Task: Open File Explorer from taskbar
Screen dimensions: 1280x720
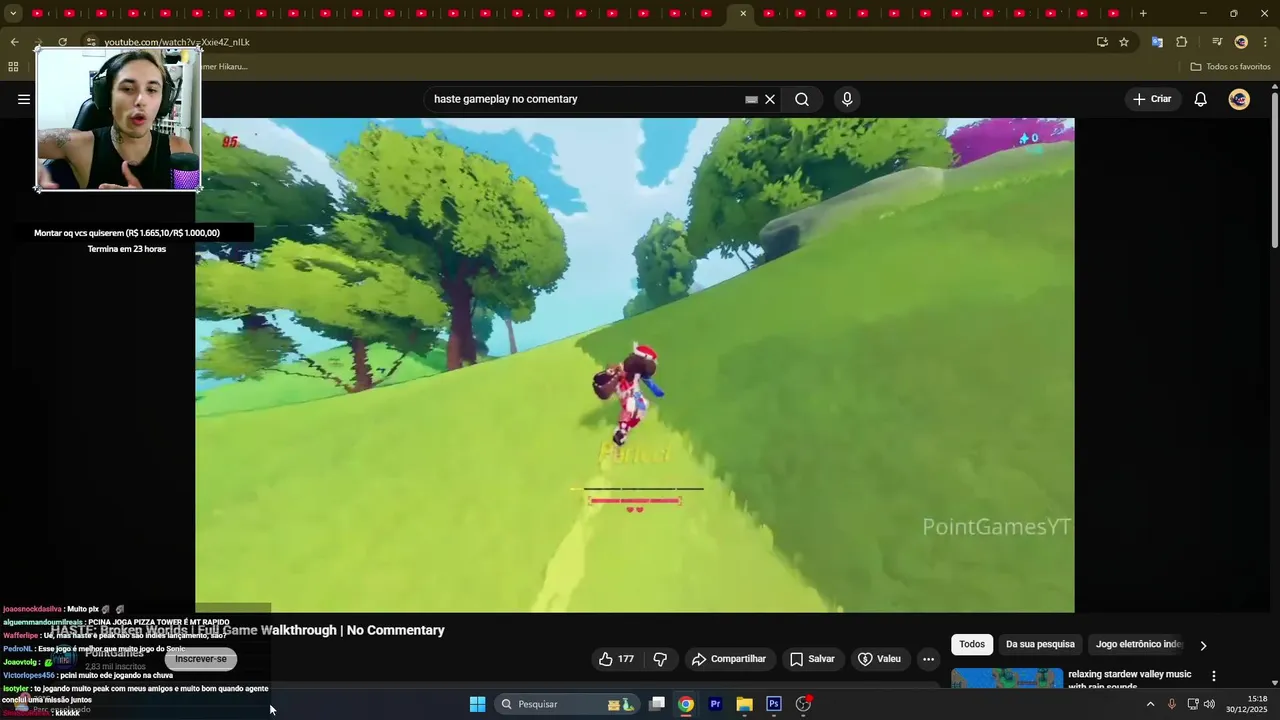Action: [x=744, y=704]
